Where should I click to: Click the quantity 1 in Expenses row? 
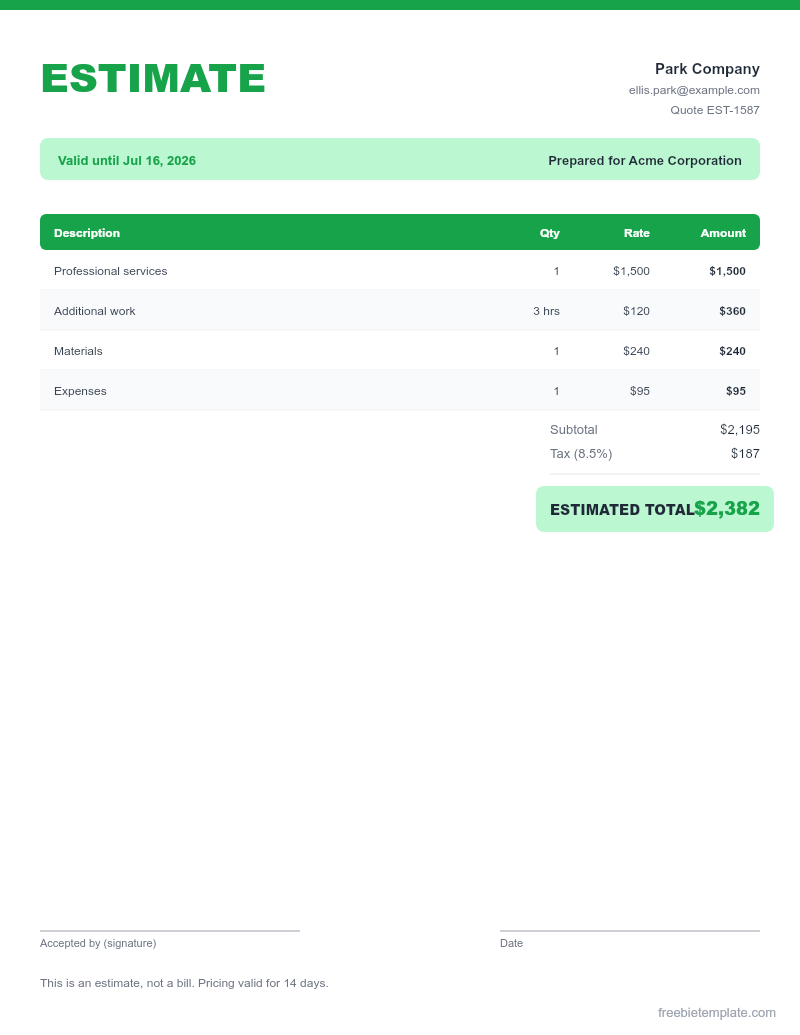tap(556, 391)
